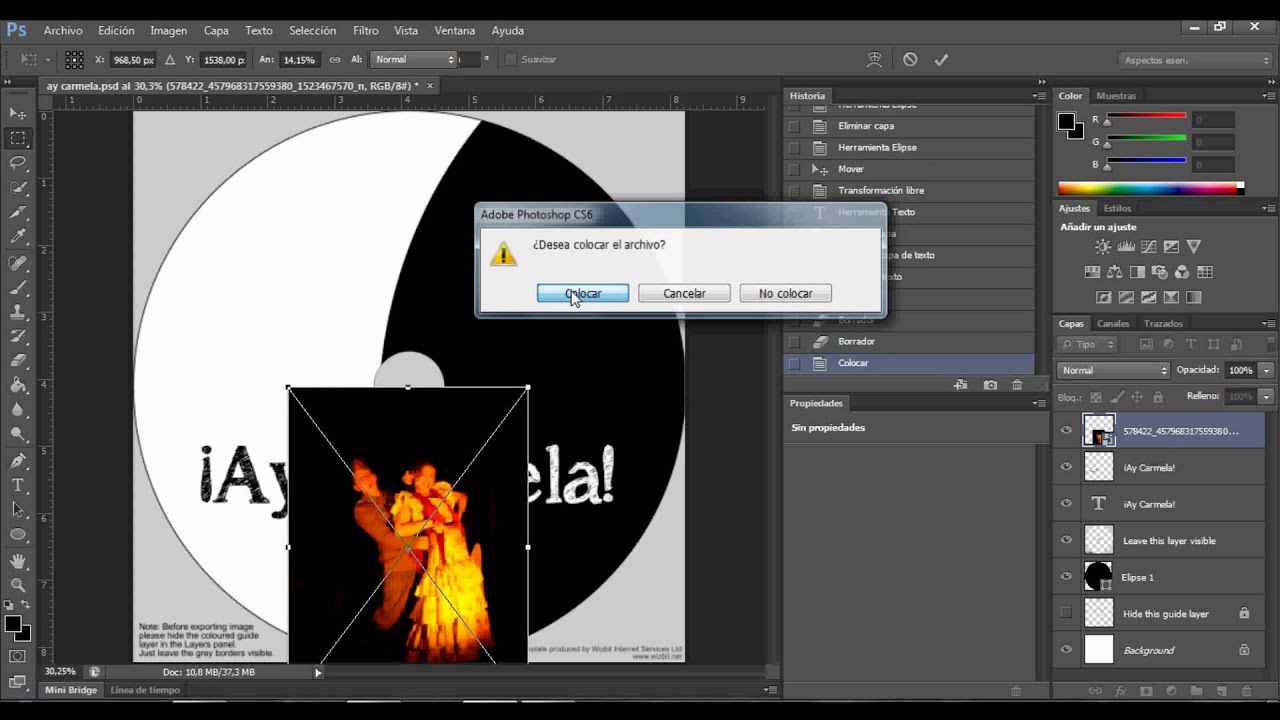Image resolution: width=1280 pixels, height=720 pixels.
Task: Select the Pen tool
Action: pyautogui.click(x=18, y=460)
